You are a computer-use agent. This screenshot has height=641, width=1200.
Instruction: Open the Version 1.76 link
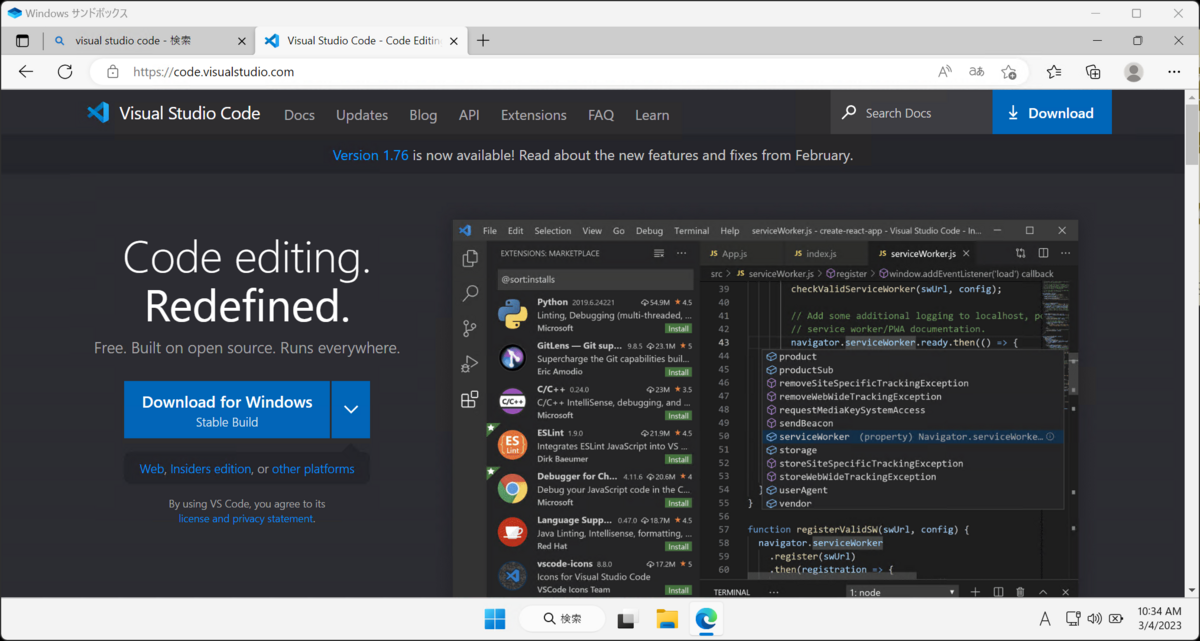click(370, 156)
